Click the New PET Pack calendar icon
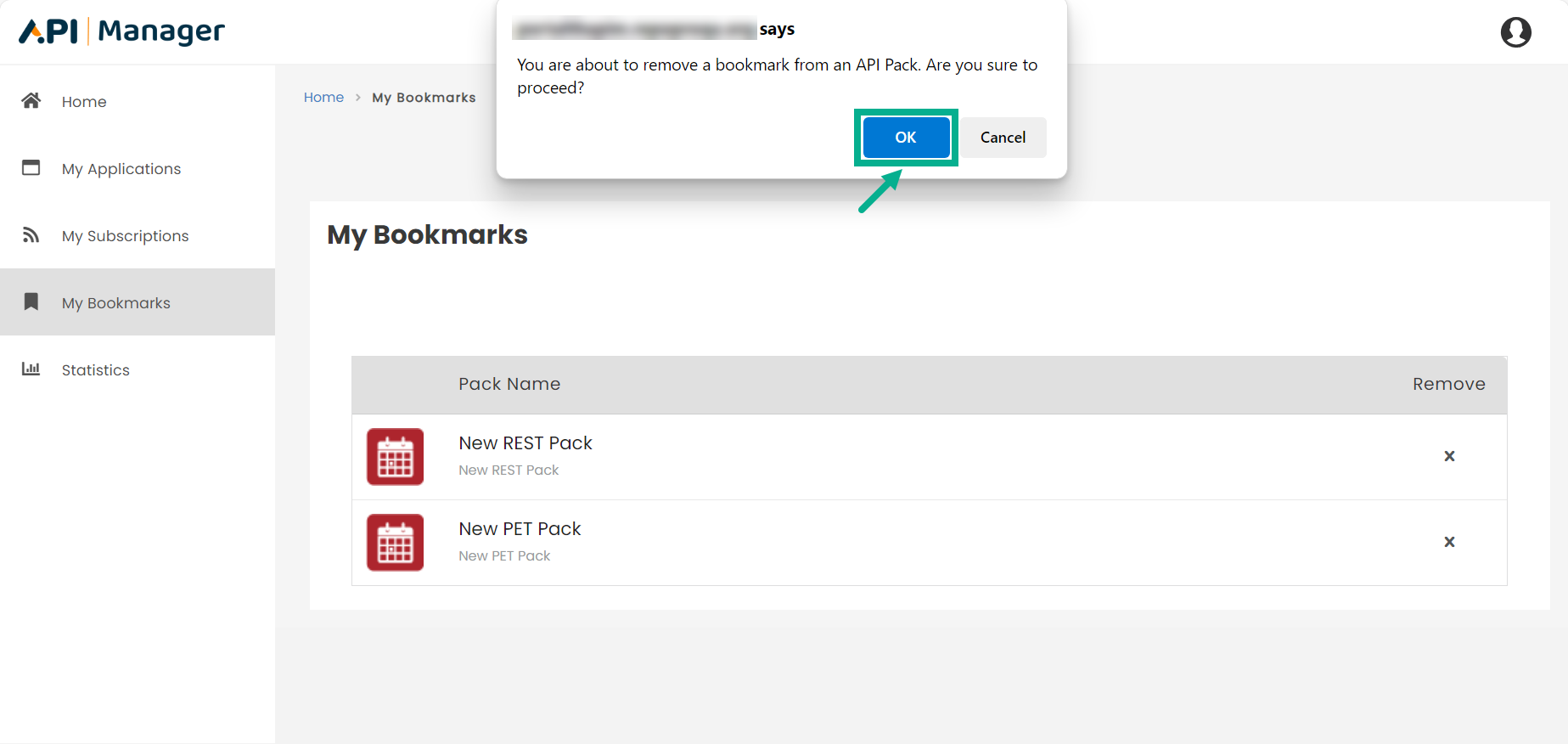The image size is (1568, 744). coord(395,543)
